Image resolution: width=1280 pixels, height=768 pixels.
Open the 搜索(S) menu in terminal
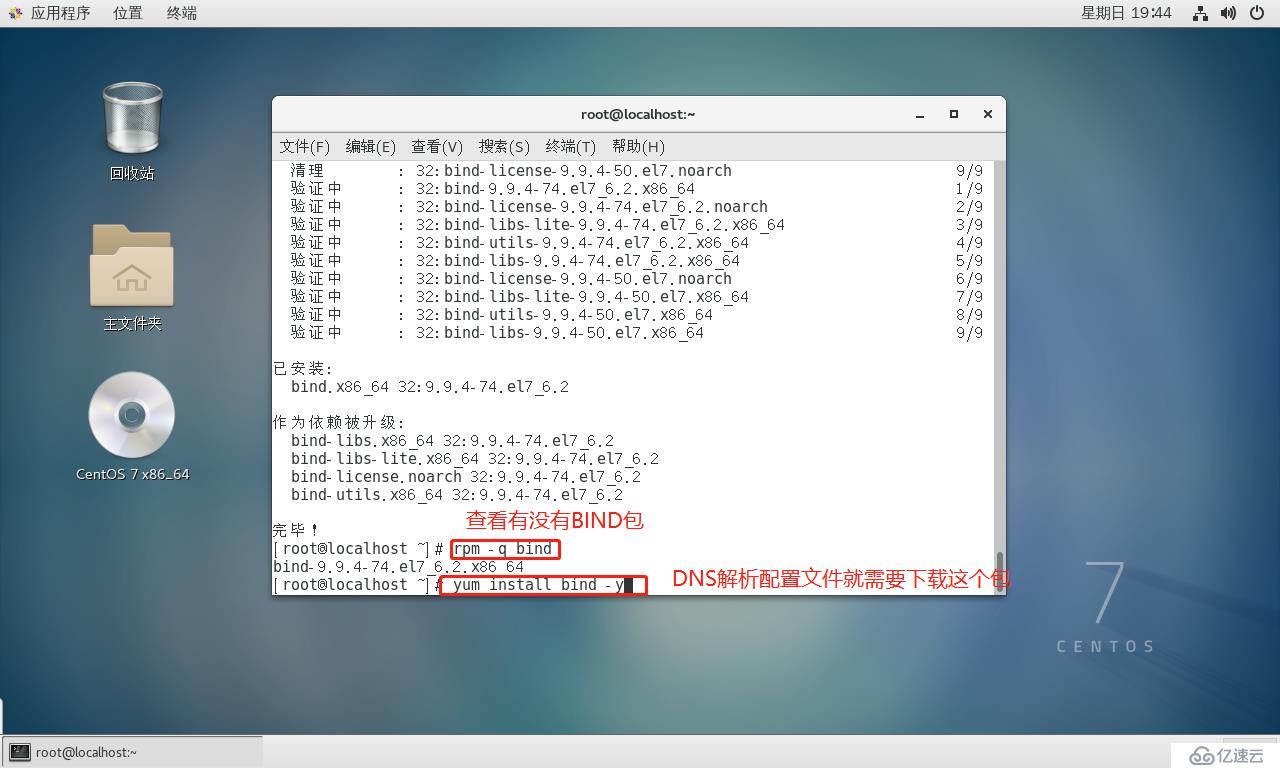pyautogui.click(x=504, y=146)
